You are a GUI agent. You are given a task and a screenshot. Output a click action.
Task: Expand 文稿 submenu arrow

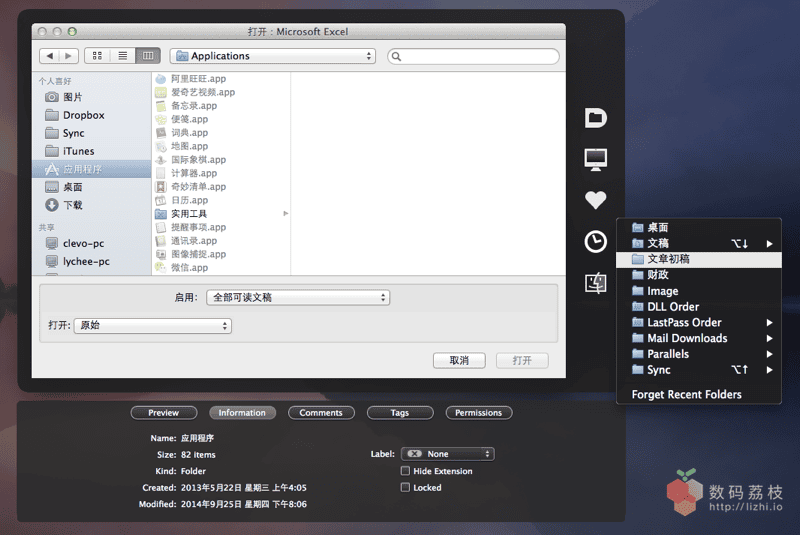(769, 244)
